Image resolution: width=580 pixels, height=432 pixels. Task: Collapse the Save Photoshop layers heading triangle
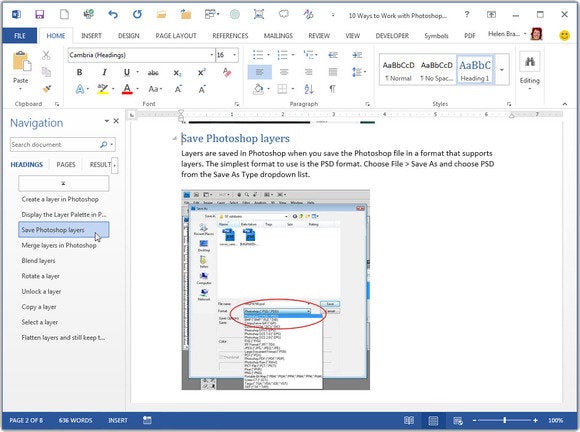tap(174, 139)
